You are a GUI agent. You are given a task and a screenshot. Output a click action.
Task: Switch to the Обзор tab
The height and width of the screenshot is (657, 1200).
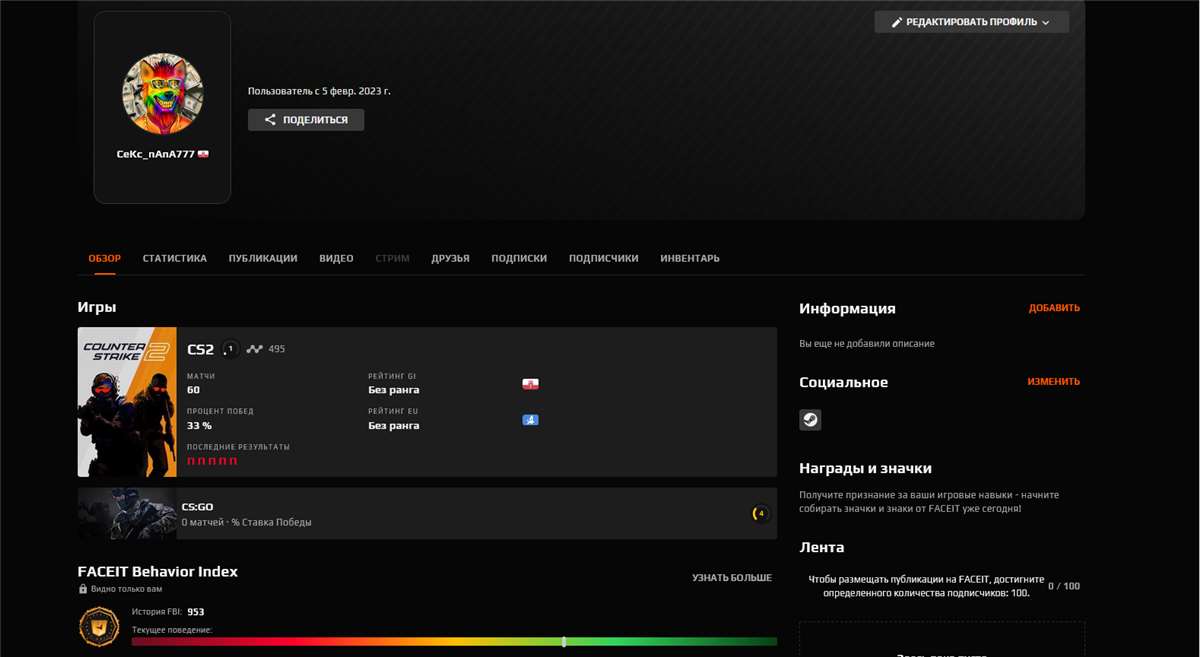coord(105,258)
